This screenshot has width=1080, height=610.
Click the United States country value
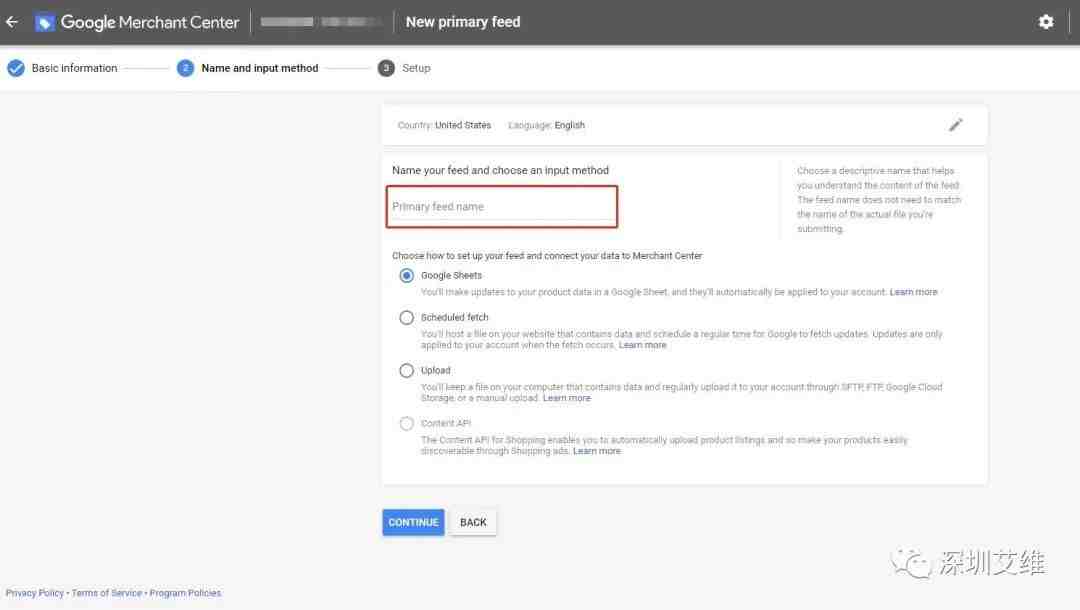click(463, 125)
